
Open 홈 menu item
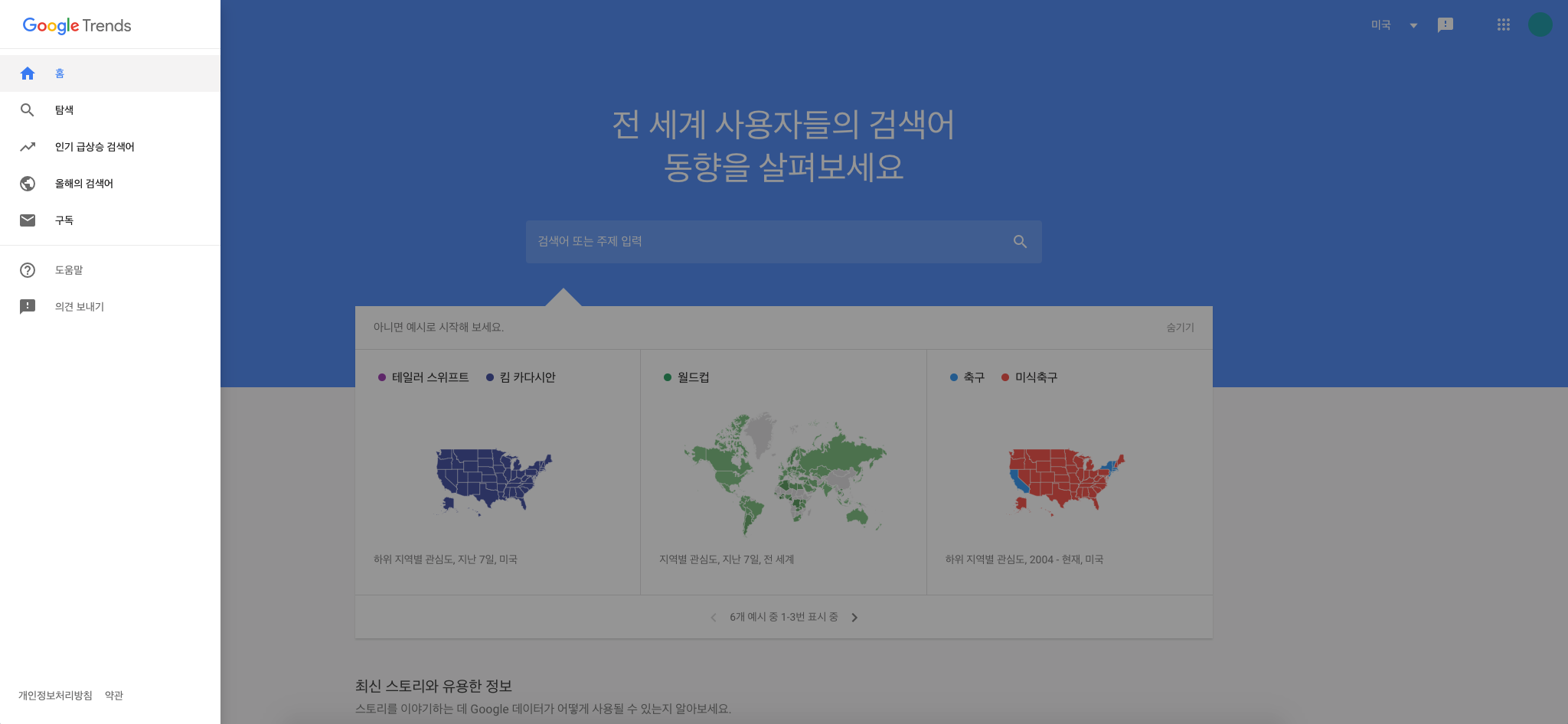(110, 73)
